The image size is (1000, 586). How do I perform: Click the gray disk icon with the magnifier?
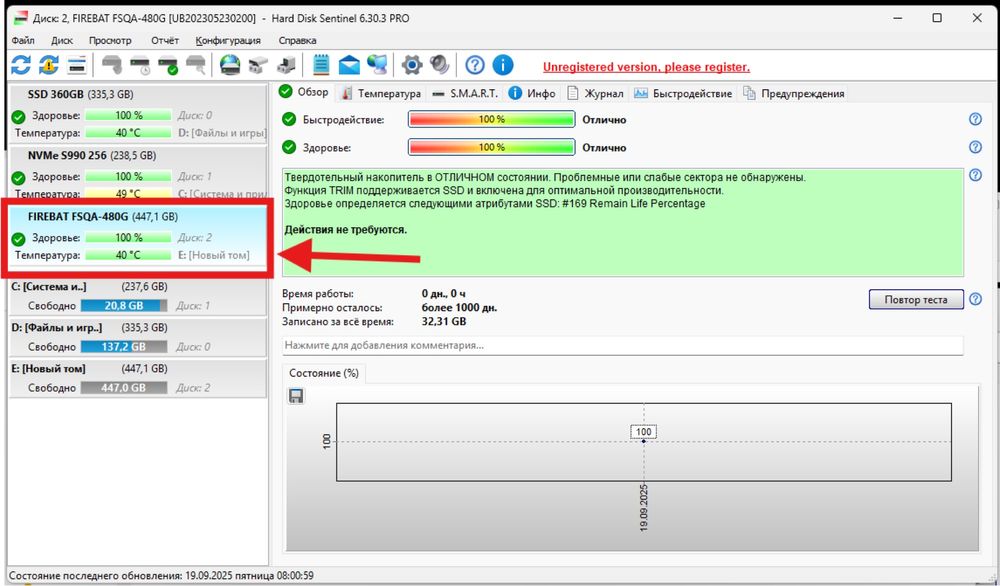click(x=196, y=65)
